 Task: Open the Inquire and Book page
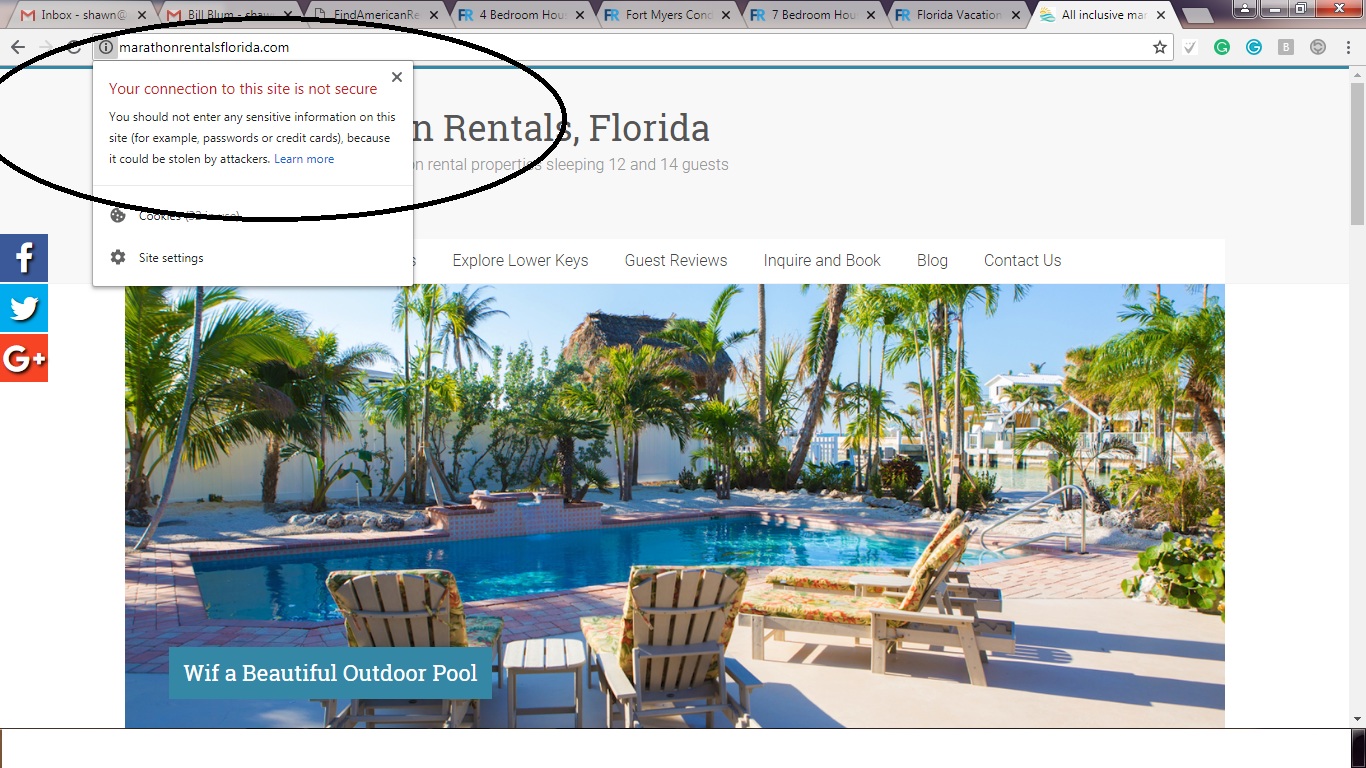[x=822, y=260]
